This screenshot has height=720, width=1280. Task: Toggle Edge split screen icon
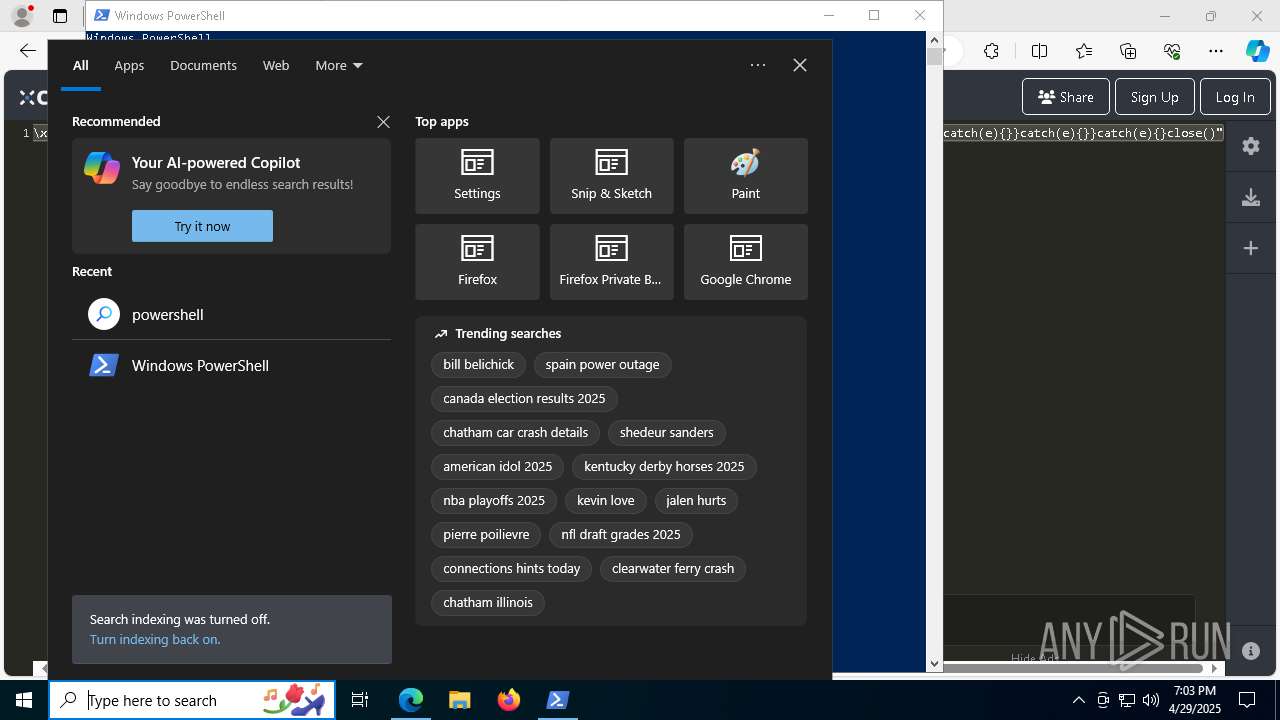click(1040, 51)
